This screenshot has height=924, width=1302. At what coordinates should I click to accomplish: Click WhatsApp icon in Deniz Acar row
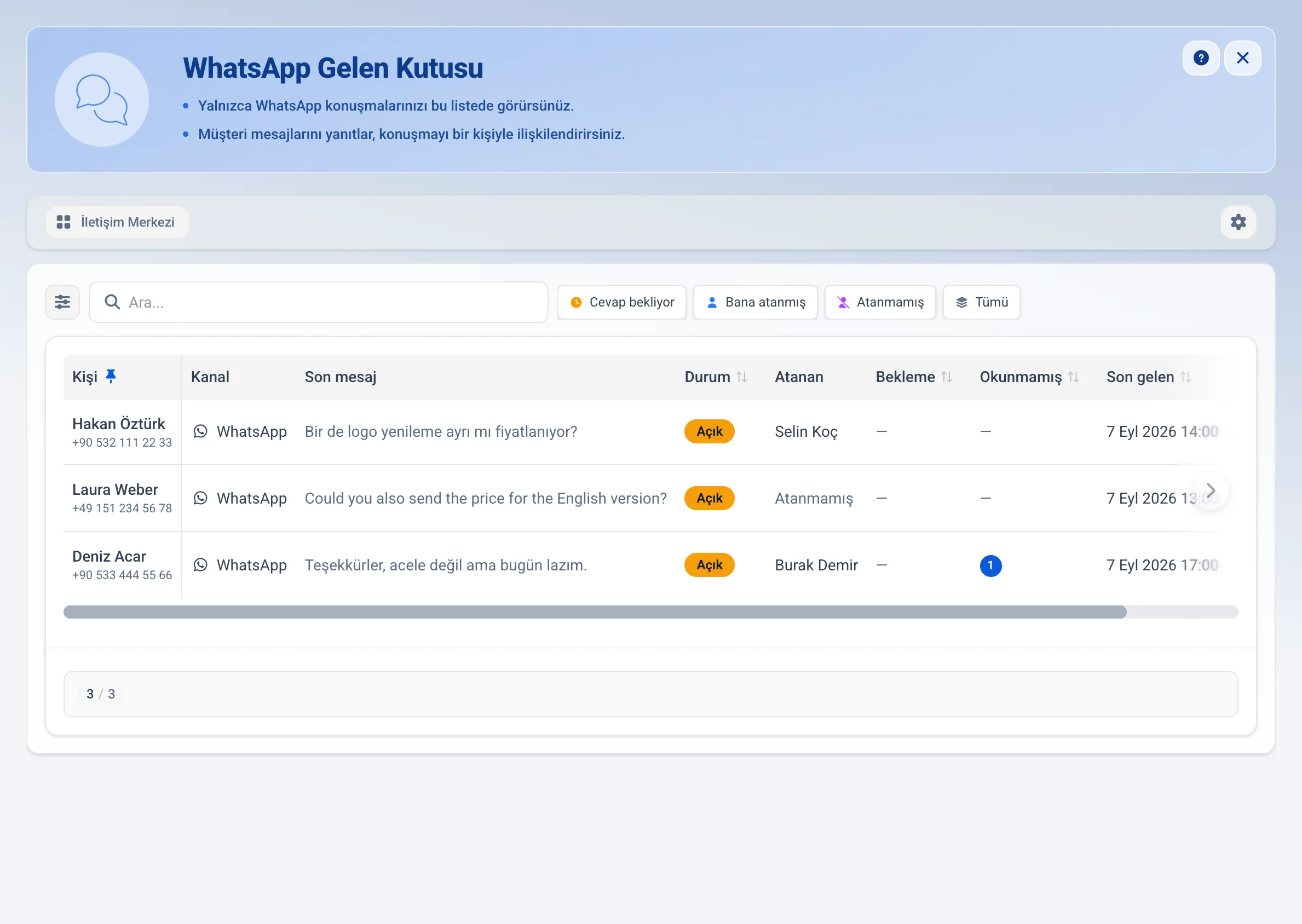tap(200, 564)
